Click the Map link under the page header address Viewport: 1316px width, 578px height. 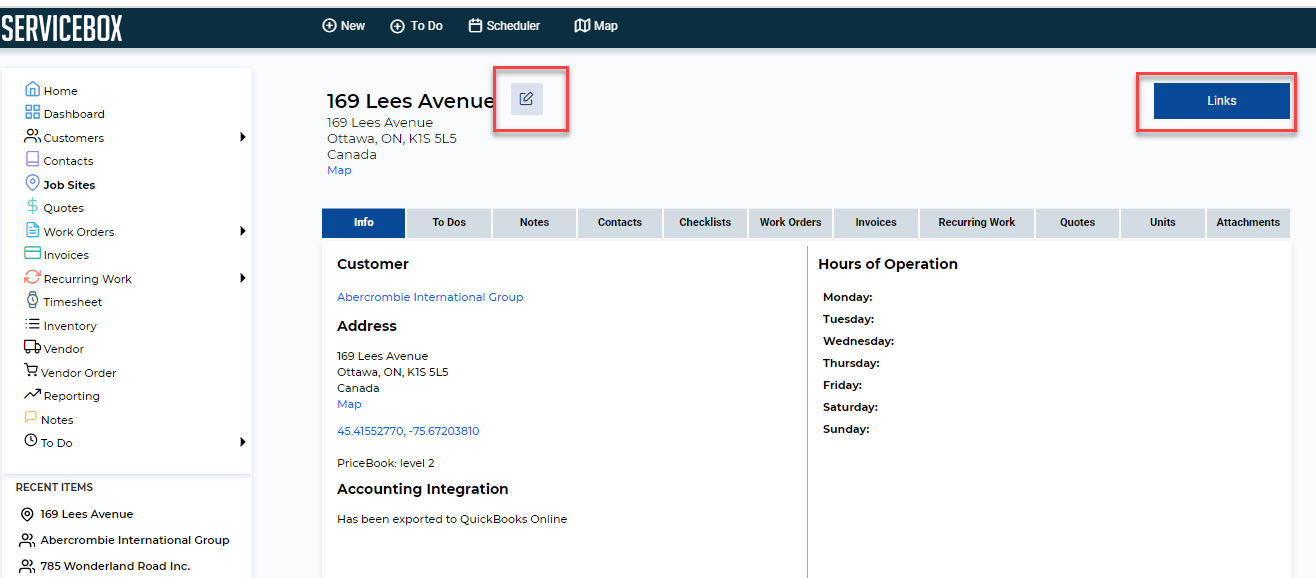[339, 170]
